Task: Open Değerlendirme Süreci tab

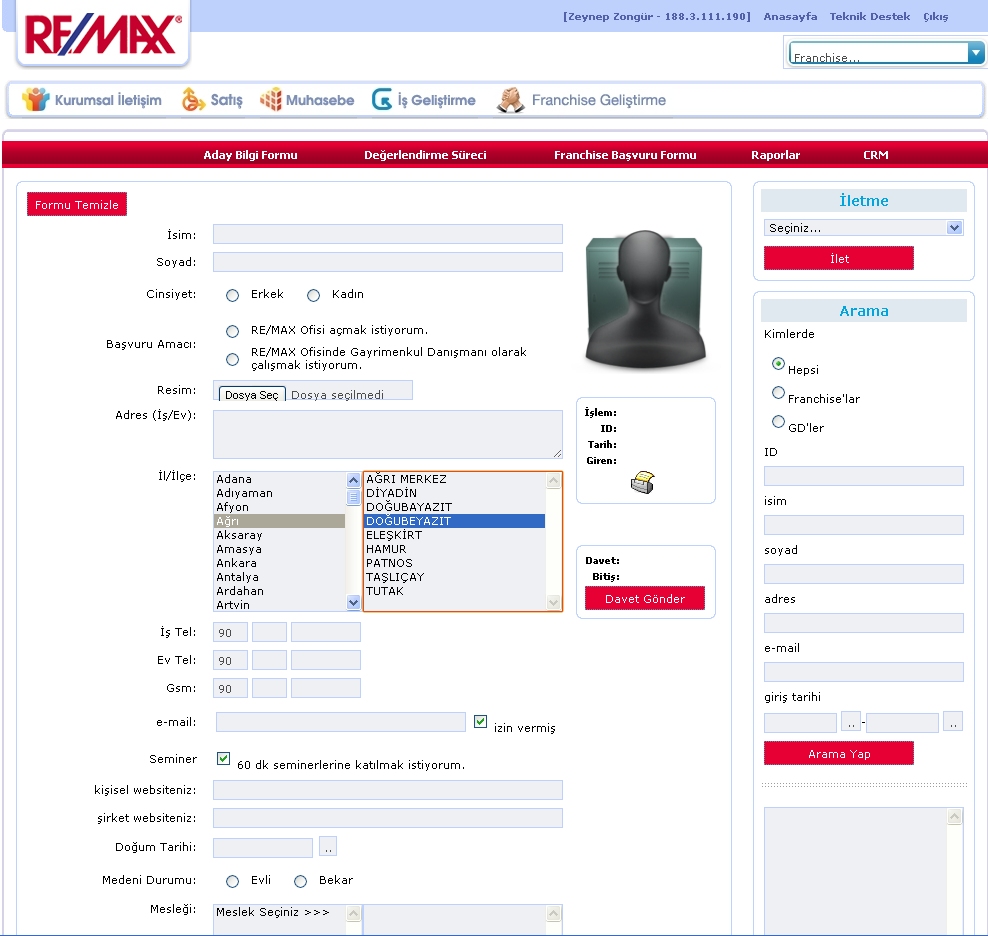Action: [x=425, y=155]
